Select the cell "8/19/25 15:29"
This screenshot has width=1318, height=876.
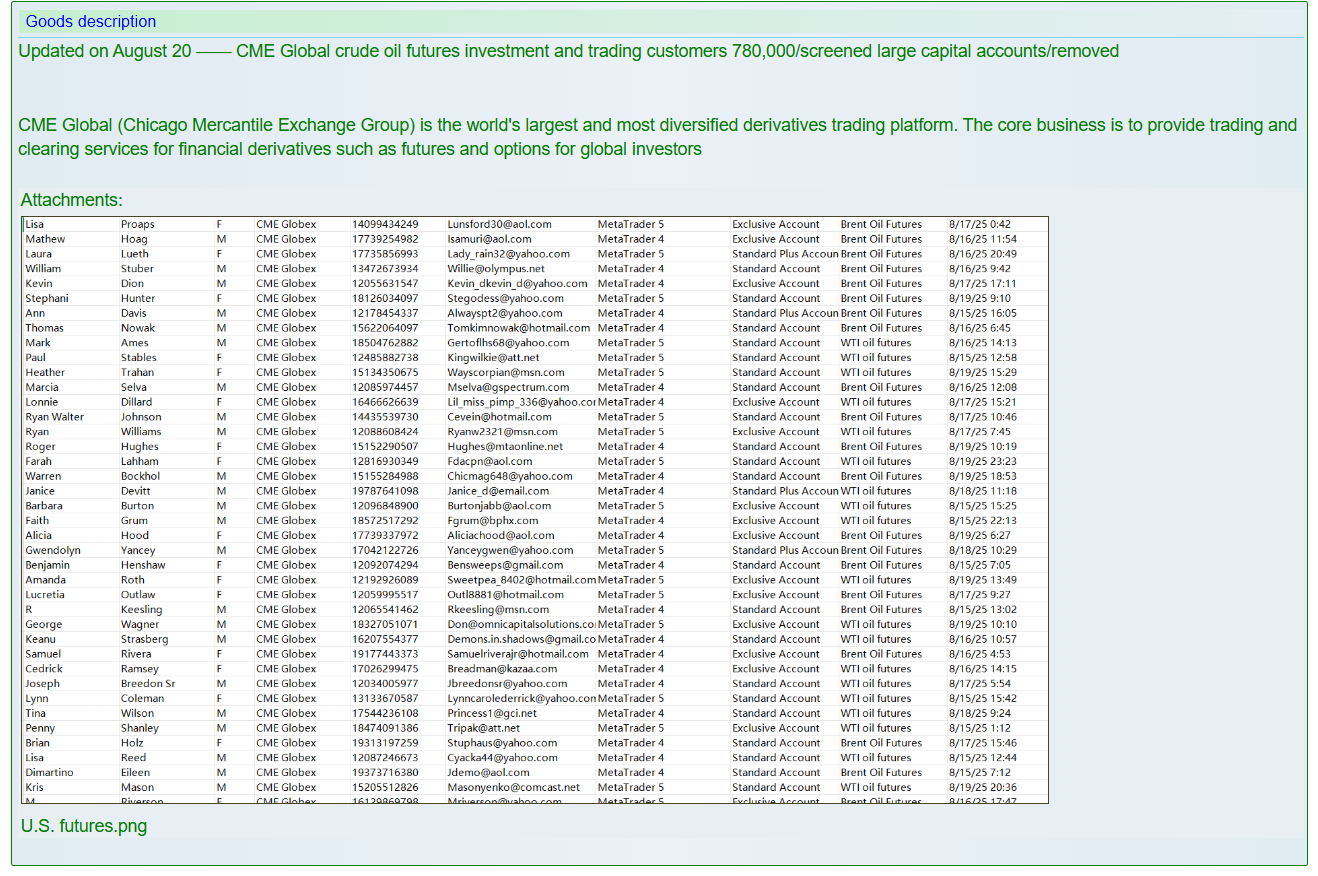[x=983, y=372]
